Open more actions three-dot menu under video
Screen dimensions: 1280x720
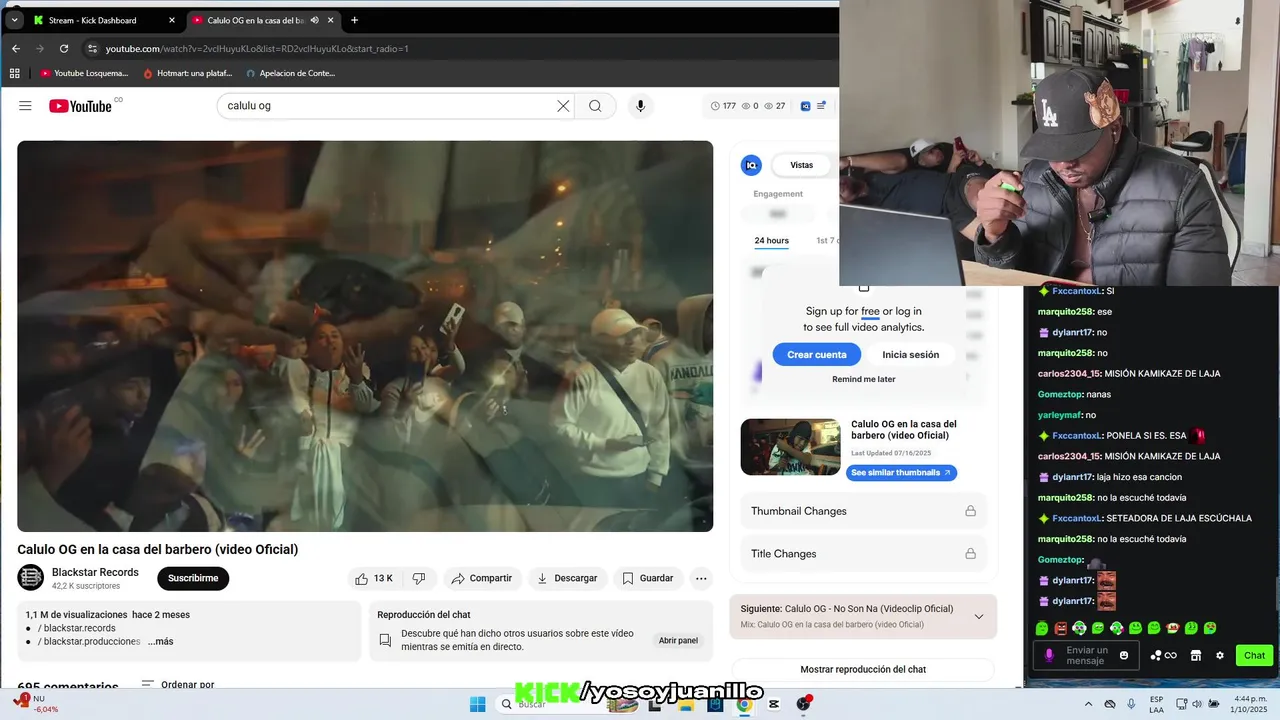point(701,578)
